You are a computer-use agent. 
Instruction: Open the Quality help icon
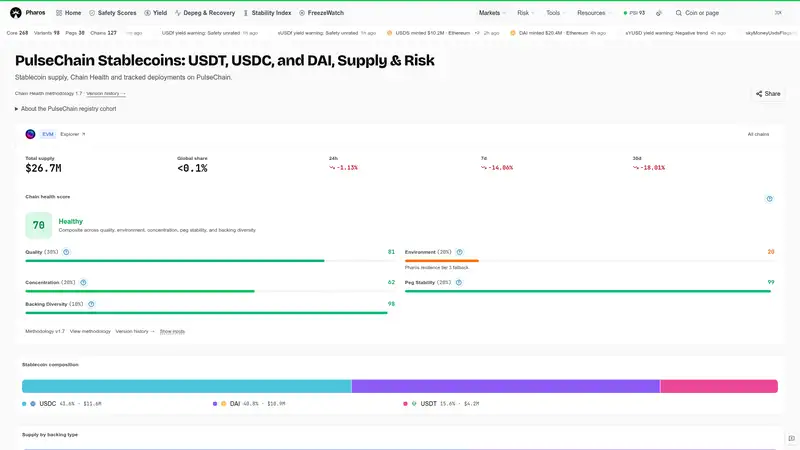click(x=66, y=252)
